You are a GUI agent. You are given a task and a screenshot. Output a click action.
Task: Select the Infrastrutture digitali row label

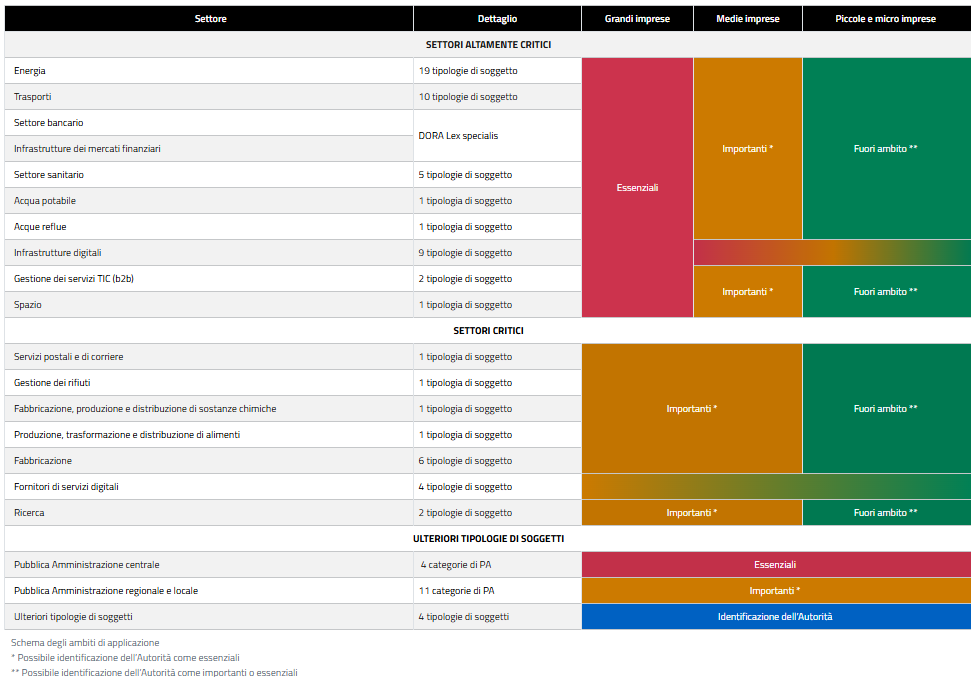tap(58, 253)
